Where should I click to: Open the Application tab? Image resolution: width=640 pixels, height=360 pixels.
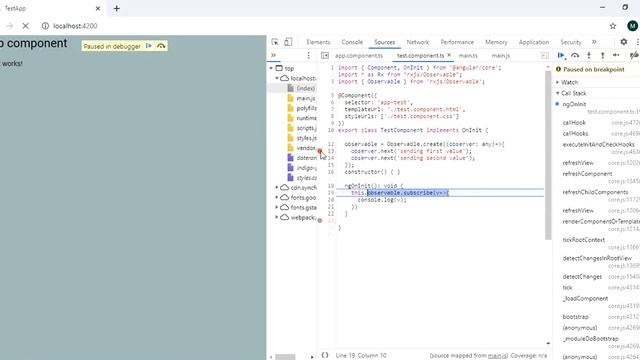(x=533, y=42)
